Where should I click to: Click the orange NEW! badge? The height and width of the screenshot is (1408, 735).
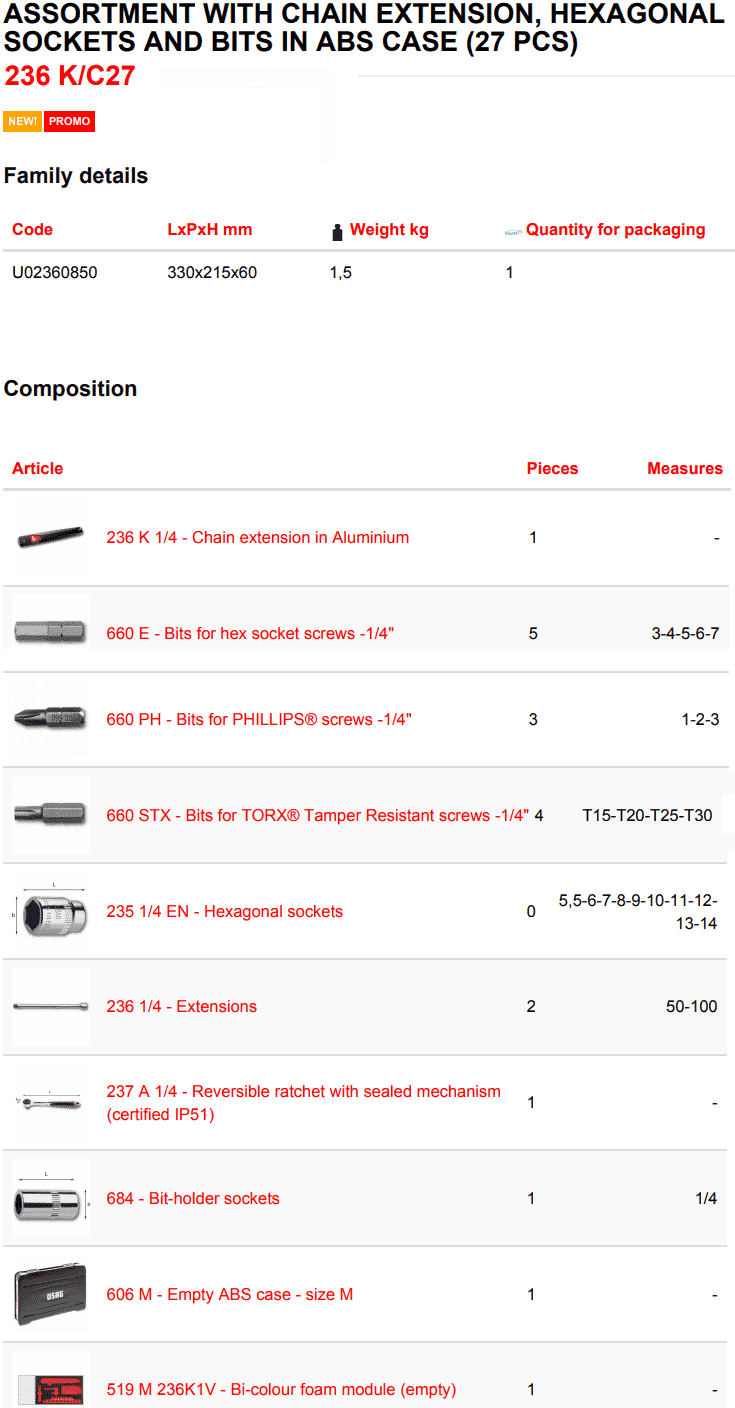[22, 122]
